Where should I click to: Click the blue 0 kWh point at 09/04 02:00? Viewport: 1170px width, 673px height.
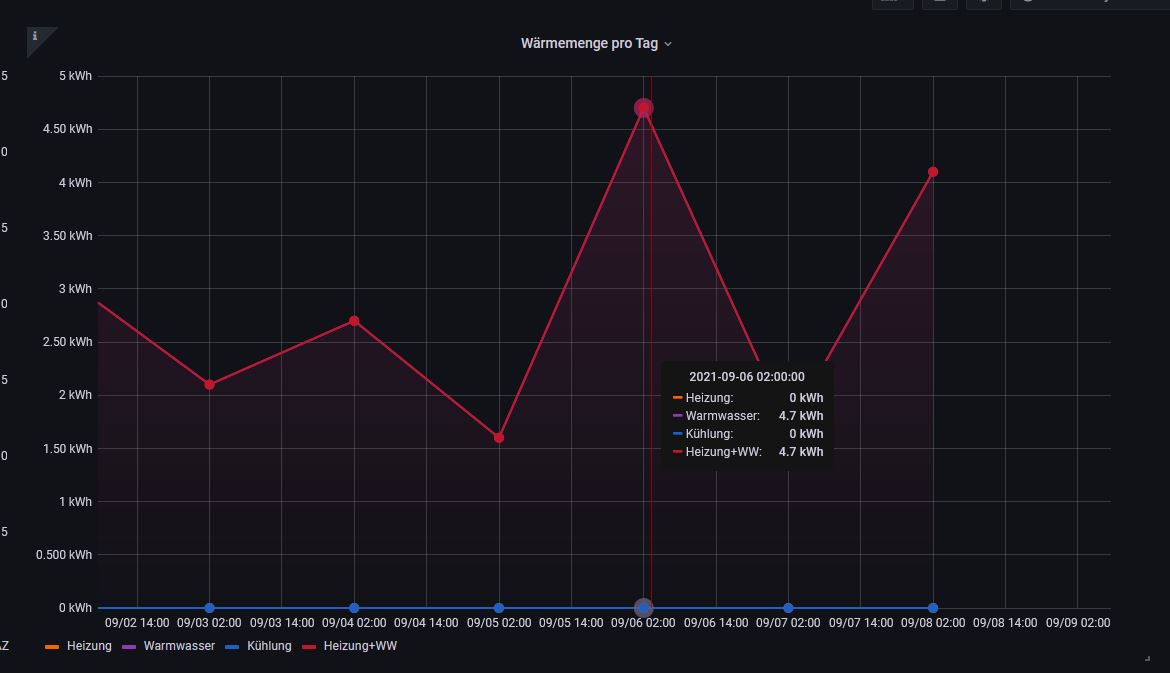(354, 608)
